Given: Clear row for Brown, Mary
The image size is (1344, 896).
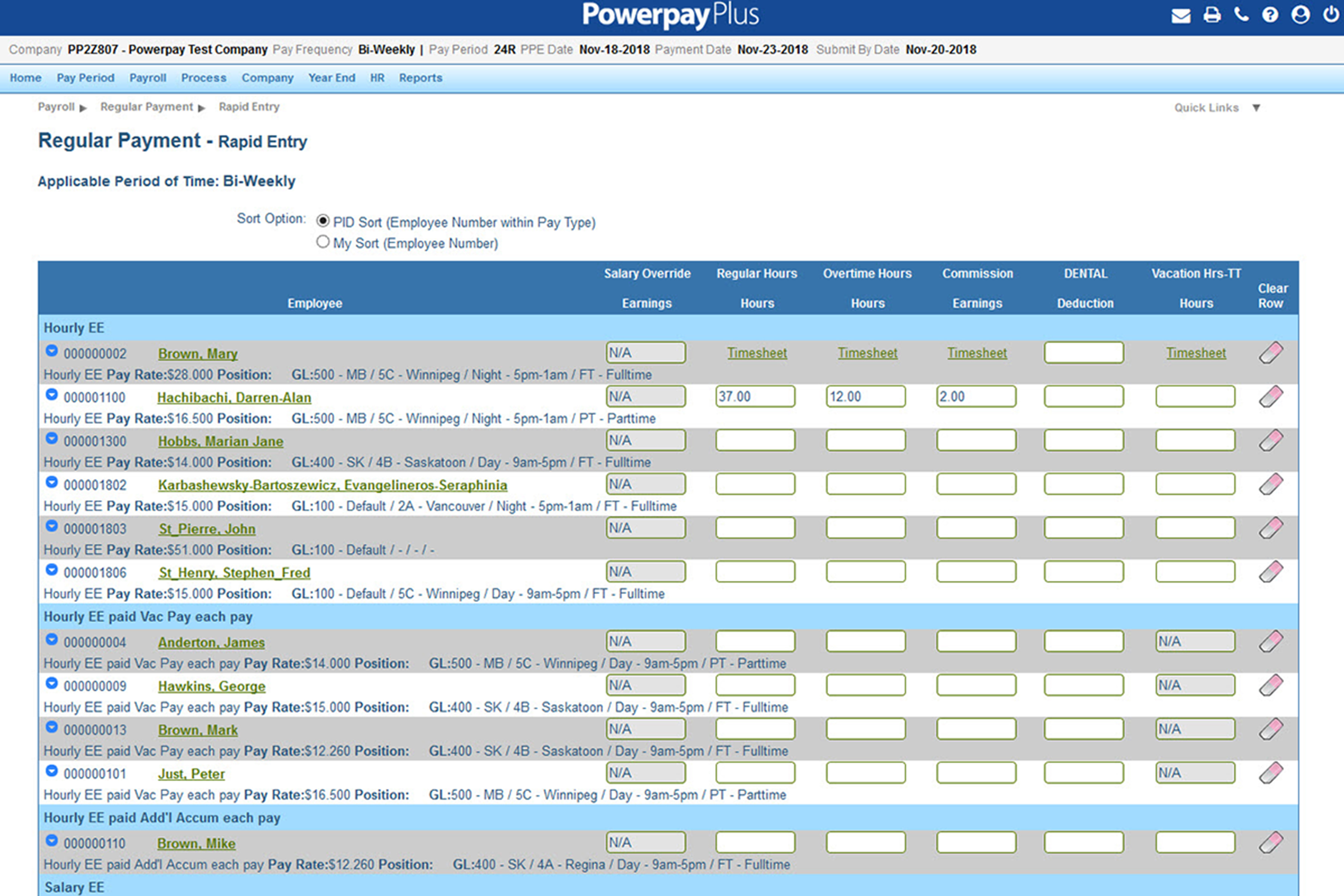Looking at the screenshot, I should (x=1270, y=353).
